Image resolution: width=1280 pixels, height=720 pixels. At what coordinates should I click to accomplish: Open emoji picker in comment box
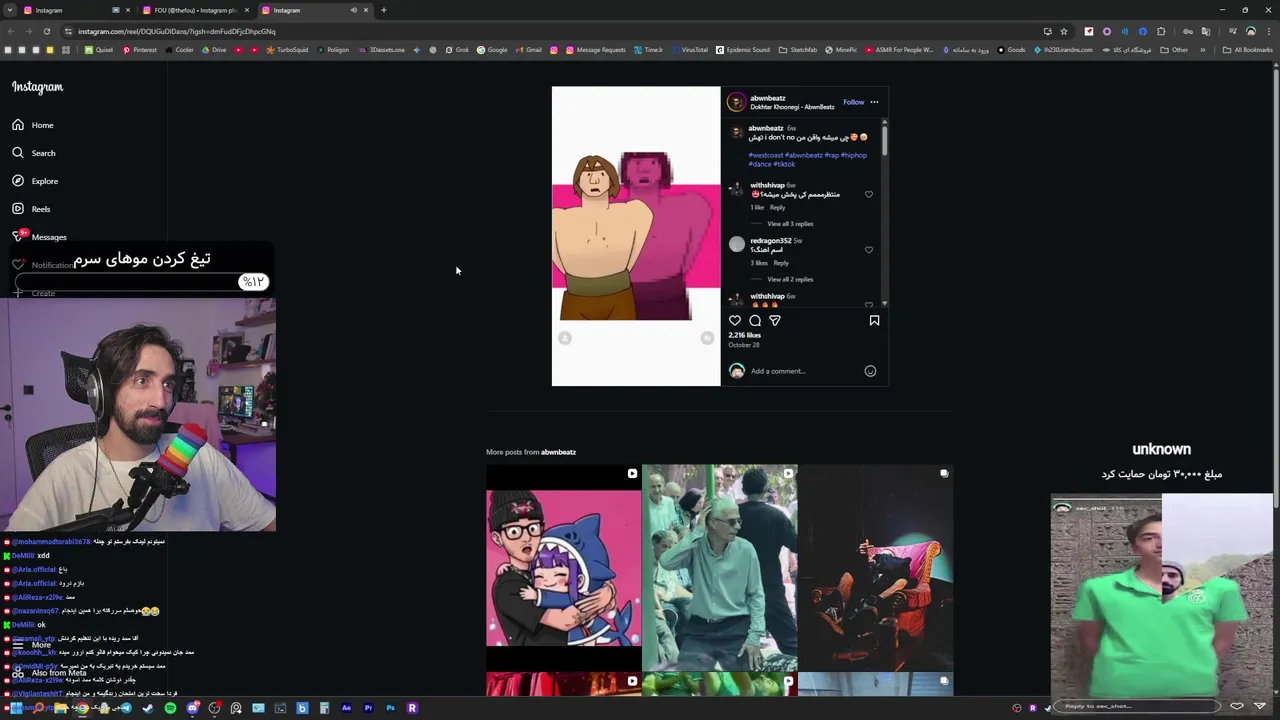[x=870, y=371]
